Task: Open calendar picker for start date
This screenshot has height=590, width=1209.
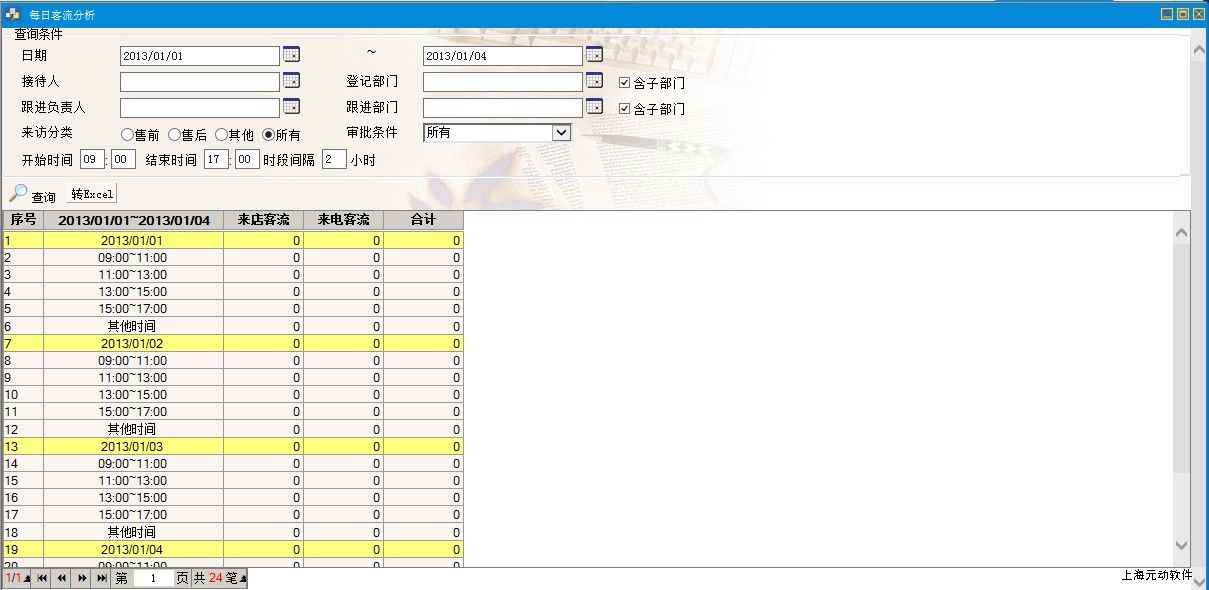Action: pyautogui.click(x=291, y=55)
